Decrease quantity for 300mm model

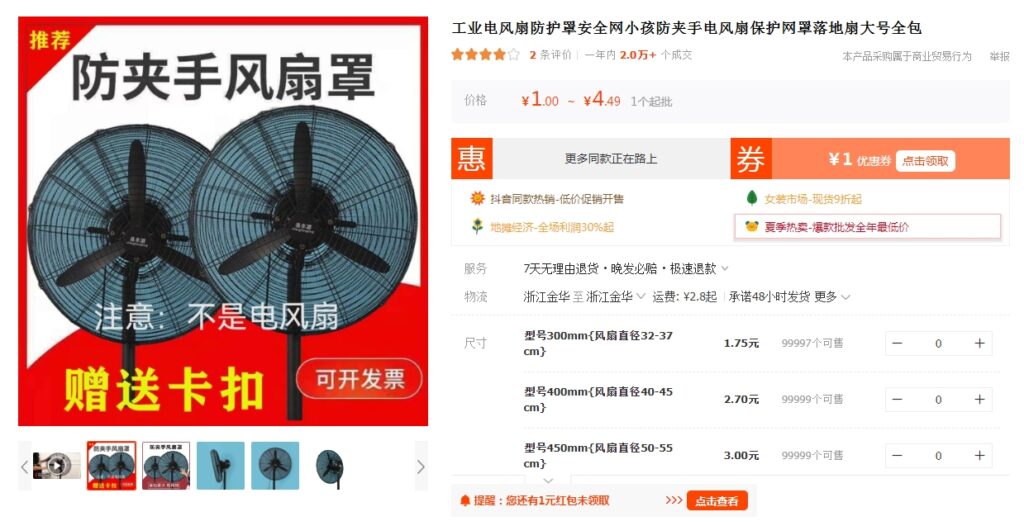tap(897, 344)
